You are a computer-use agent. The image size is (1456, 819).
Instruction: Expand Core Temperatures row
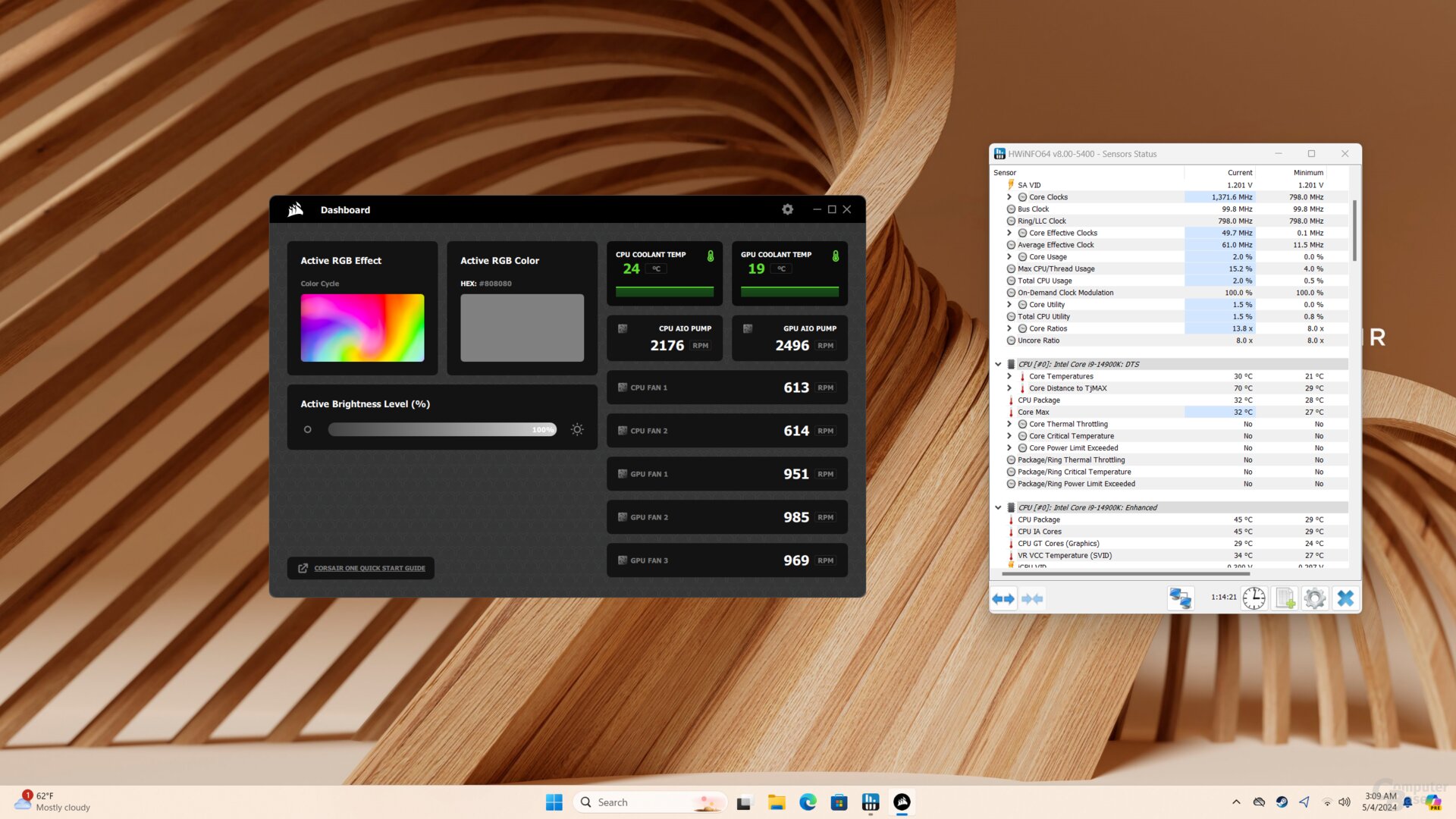tap(1009, 376)
